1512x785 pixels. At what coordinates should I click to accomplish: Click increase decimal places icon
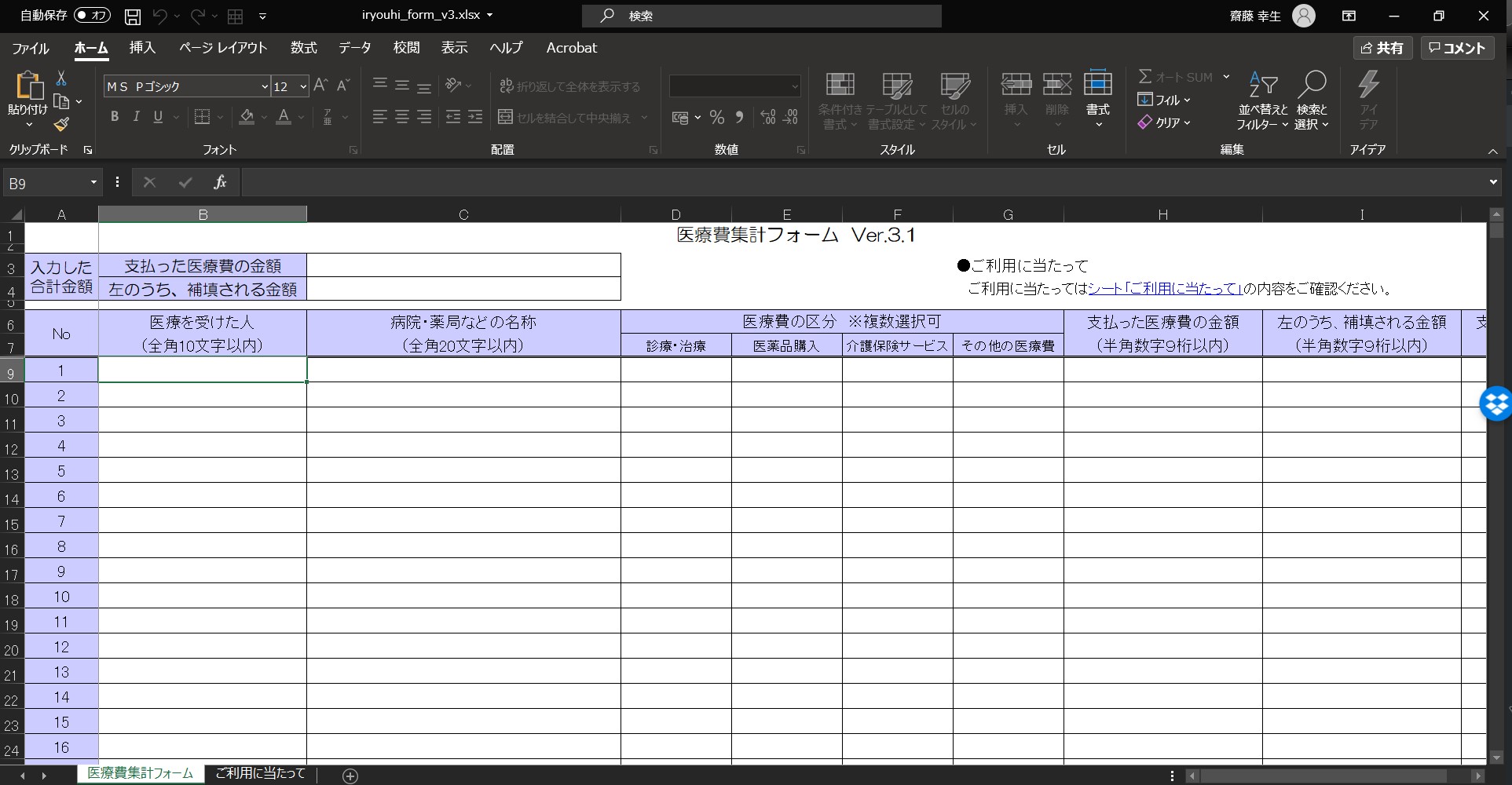point(768,117)
